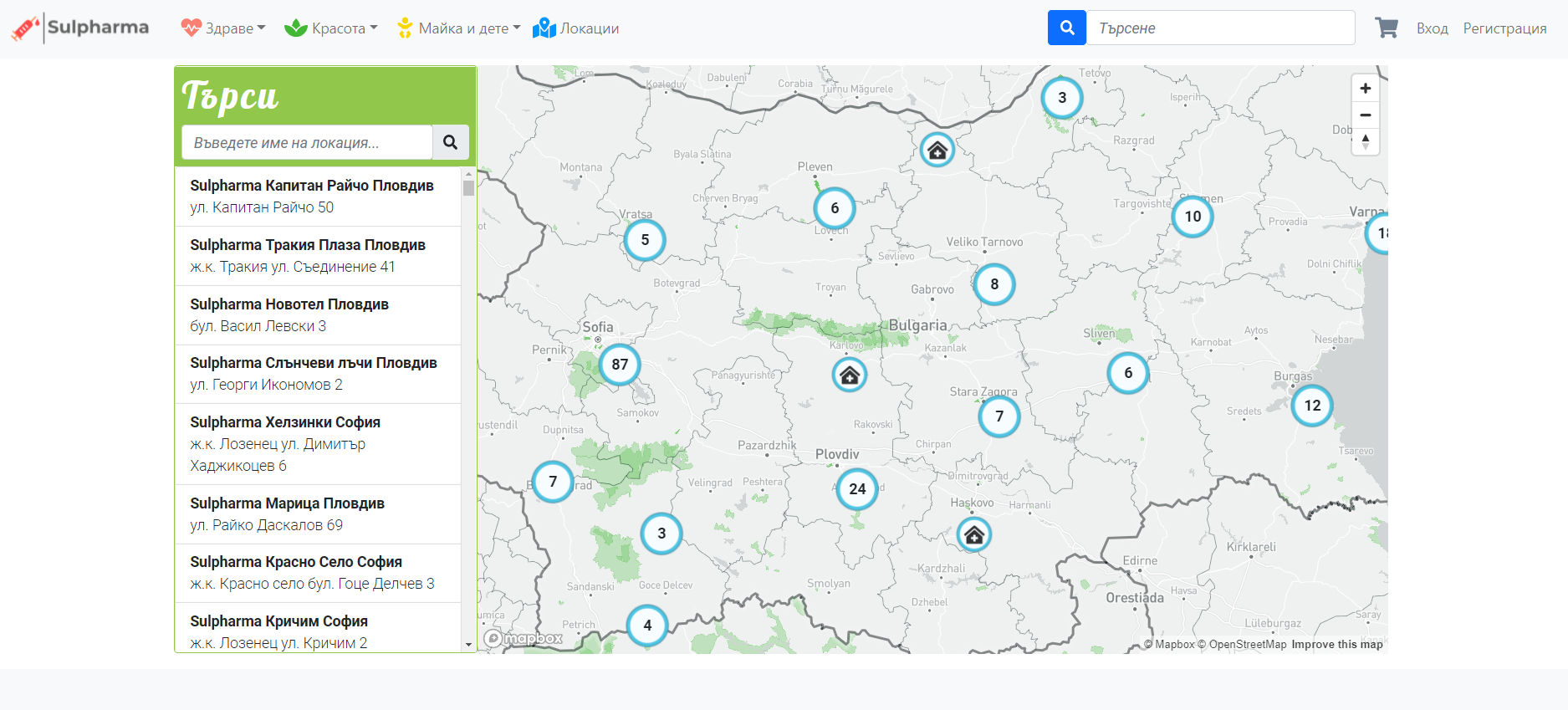The width and height of the screenshot is (1568, 710).
Task: Open the Plovdiv cluster of 24 locations
Action: [857, 489]
